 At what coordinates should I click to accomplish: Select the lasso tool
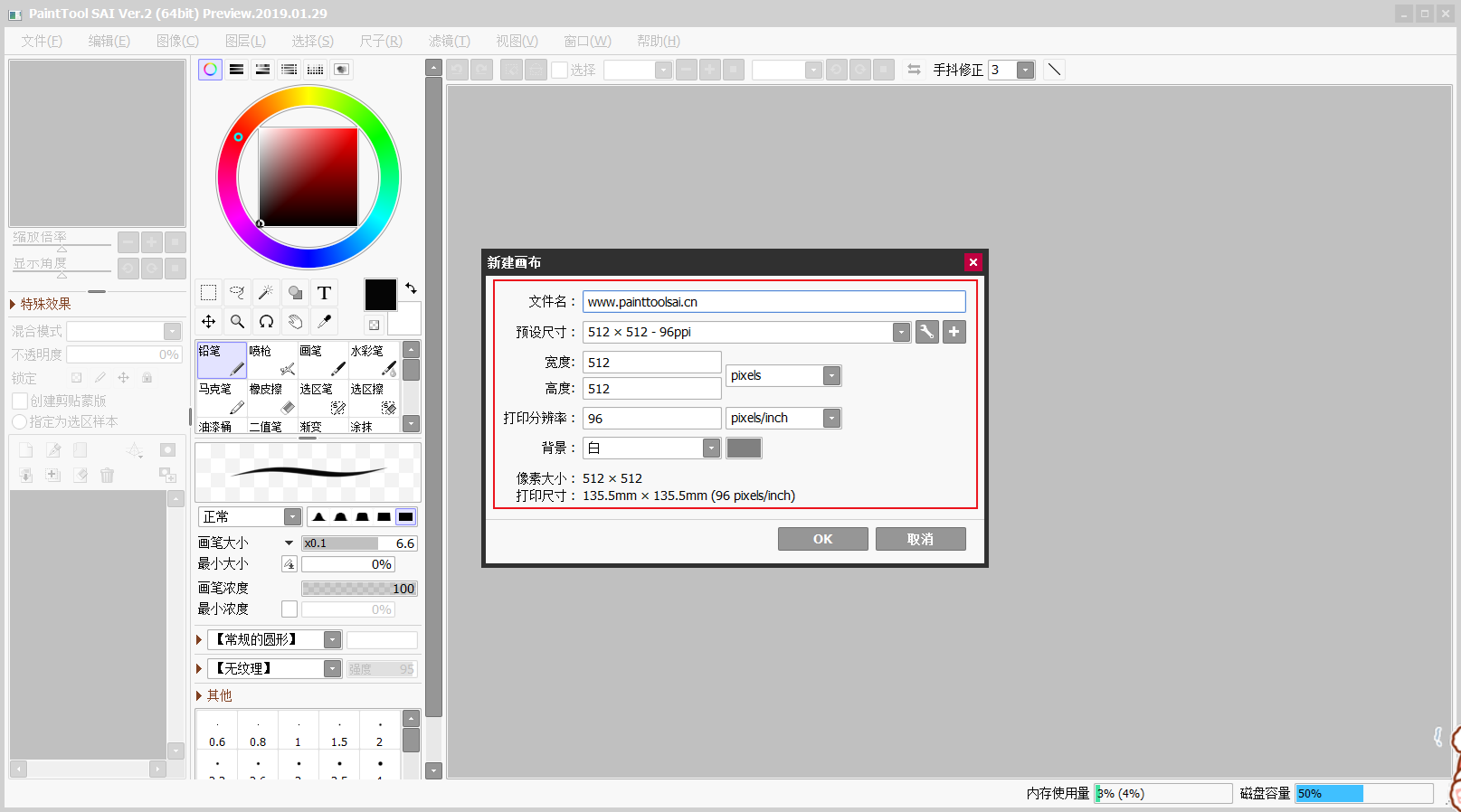coord(237,293)
